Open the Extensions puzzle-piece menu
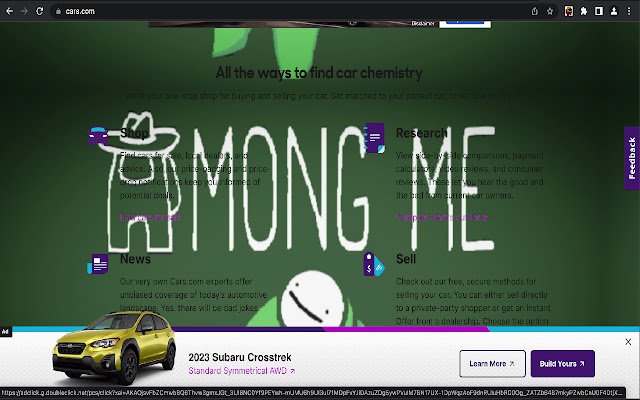The image size is (640, 400). point(584,11)
